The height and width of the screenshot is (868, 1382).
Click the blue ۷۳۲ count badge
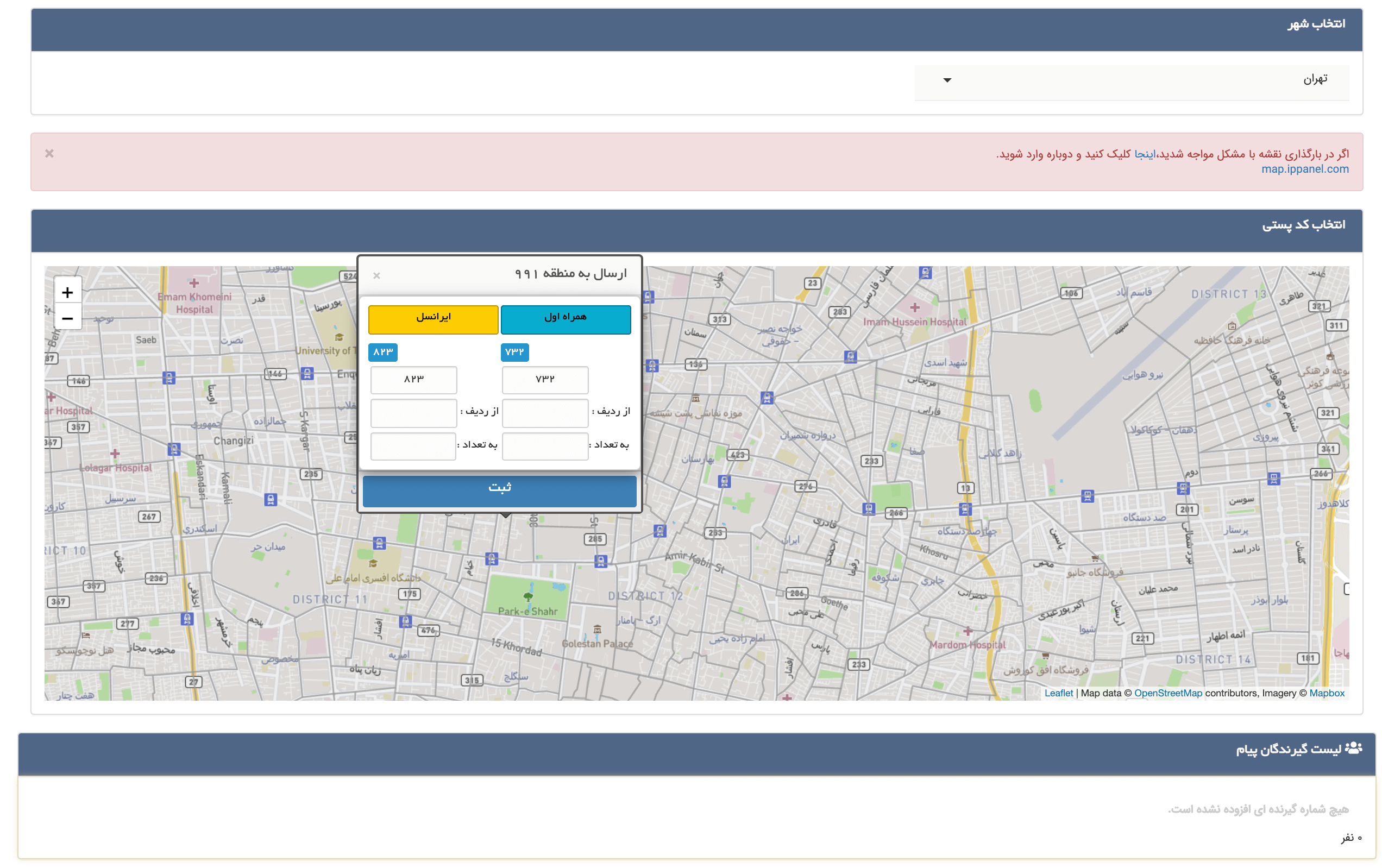514,351
